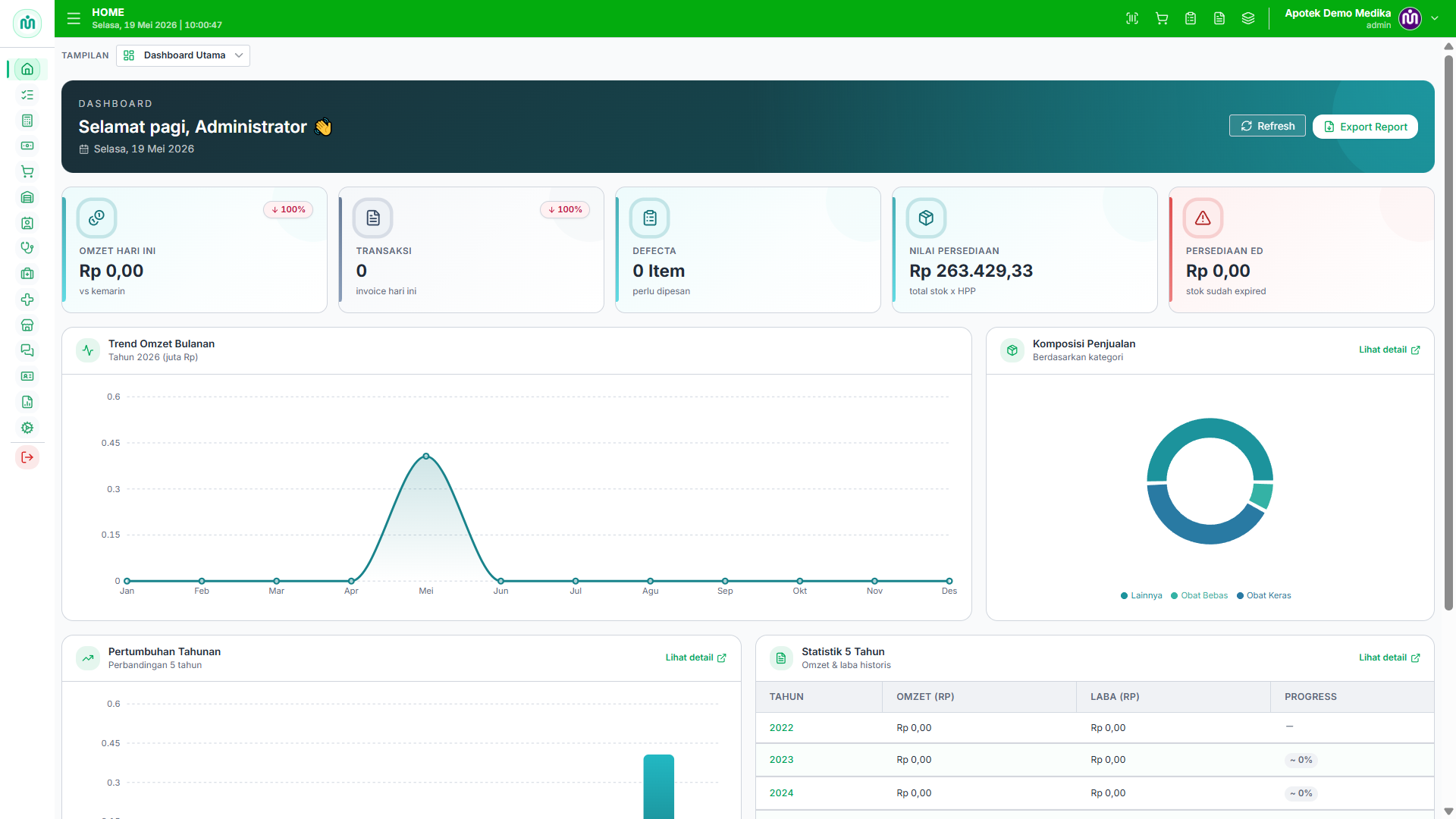Open the stethoscope icon in the sidebar
1456x819 pixels.
point(27,248)
